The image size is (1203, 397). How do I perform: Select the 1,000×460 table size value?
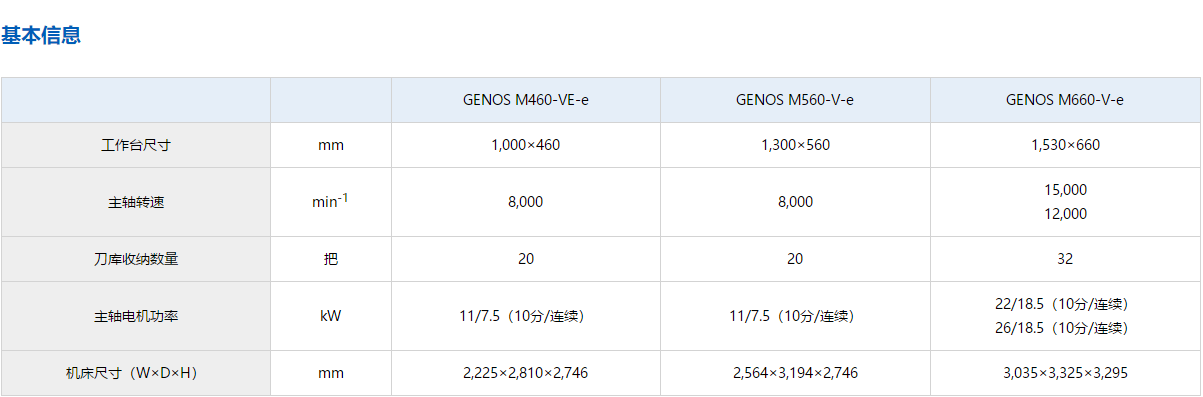click(x=526, y=145)
